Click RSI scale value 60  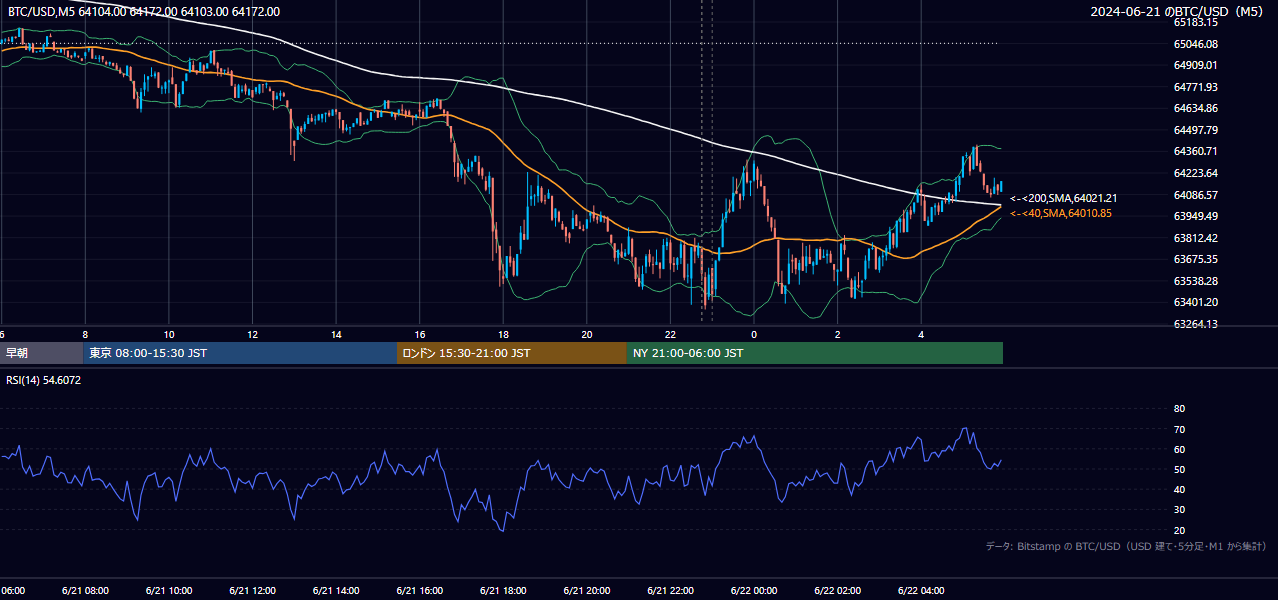[x=1179, y=449]
